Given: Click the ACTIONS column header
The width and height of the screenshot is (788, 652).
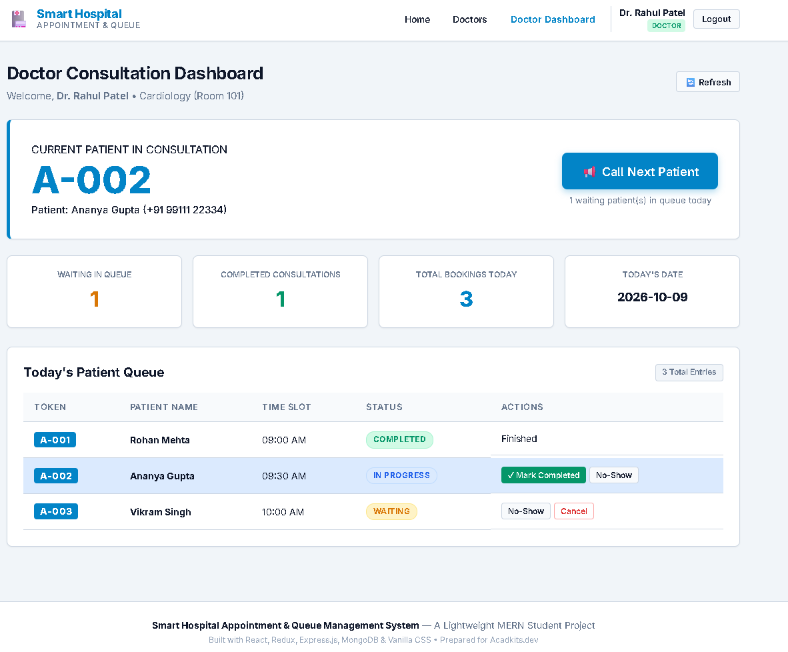Looking at the screenshot, I should click(x=522, y=407).
